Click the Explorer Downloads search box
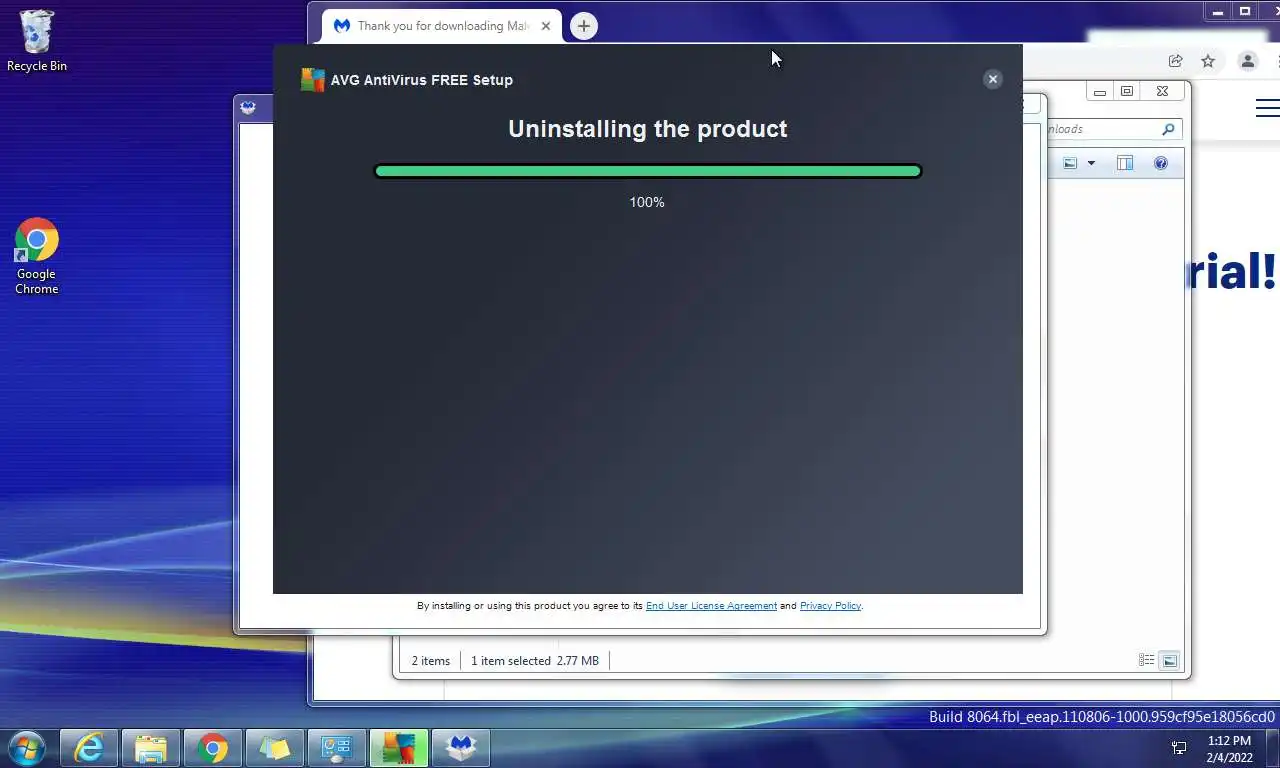The image size is (1280, 768). click(x=1112, y=129)
